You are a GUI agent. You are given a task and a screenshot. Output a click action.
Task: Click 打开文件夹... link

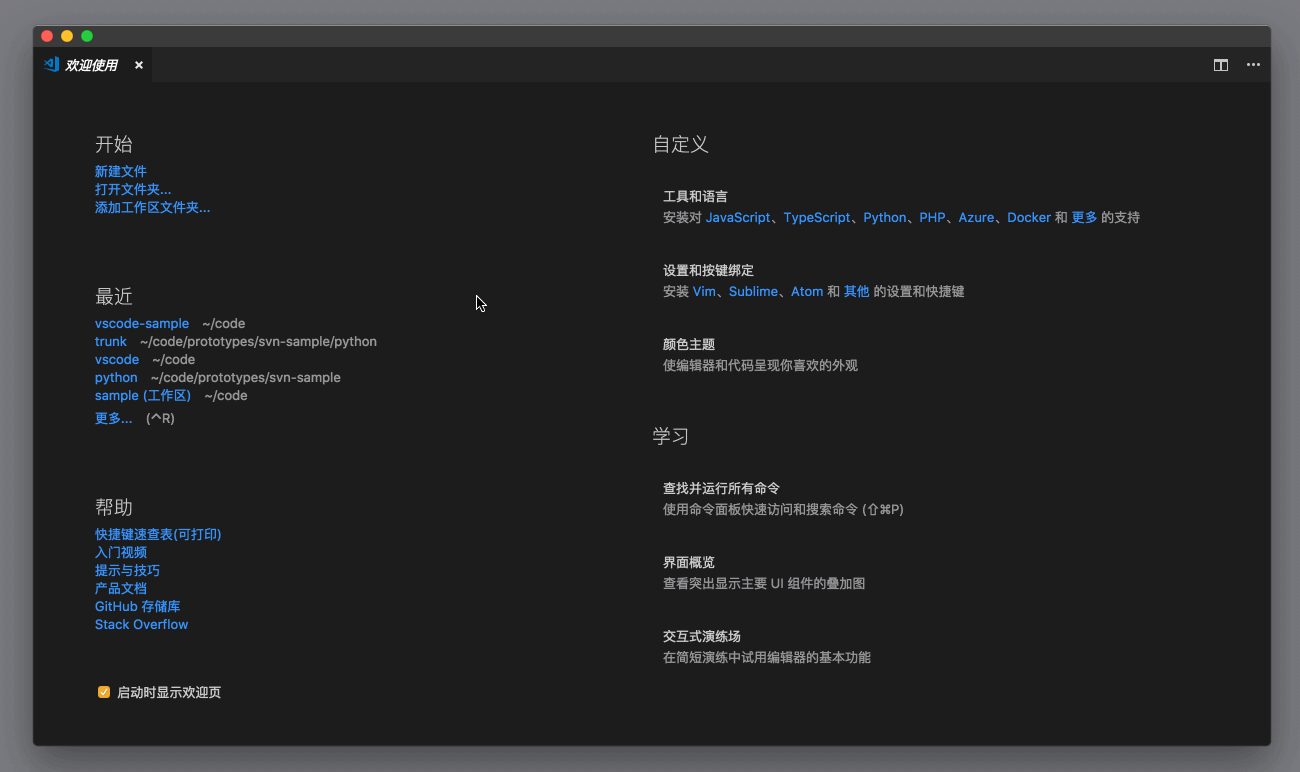pos(133,189)
